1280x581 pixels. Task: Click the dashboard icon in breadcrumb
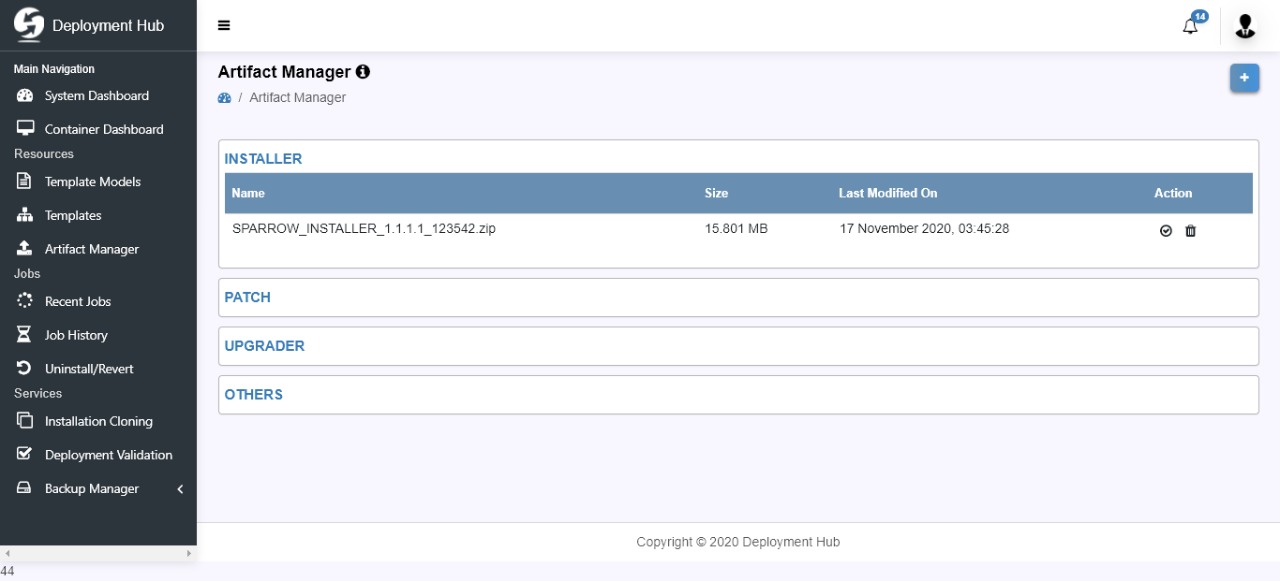click(x=225, y=98)
